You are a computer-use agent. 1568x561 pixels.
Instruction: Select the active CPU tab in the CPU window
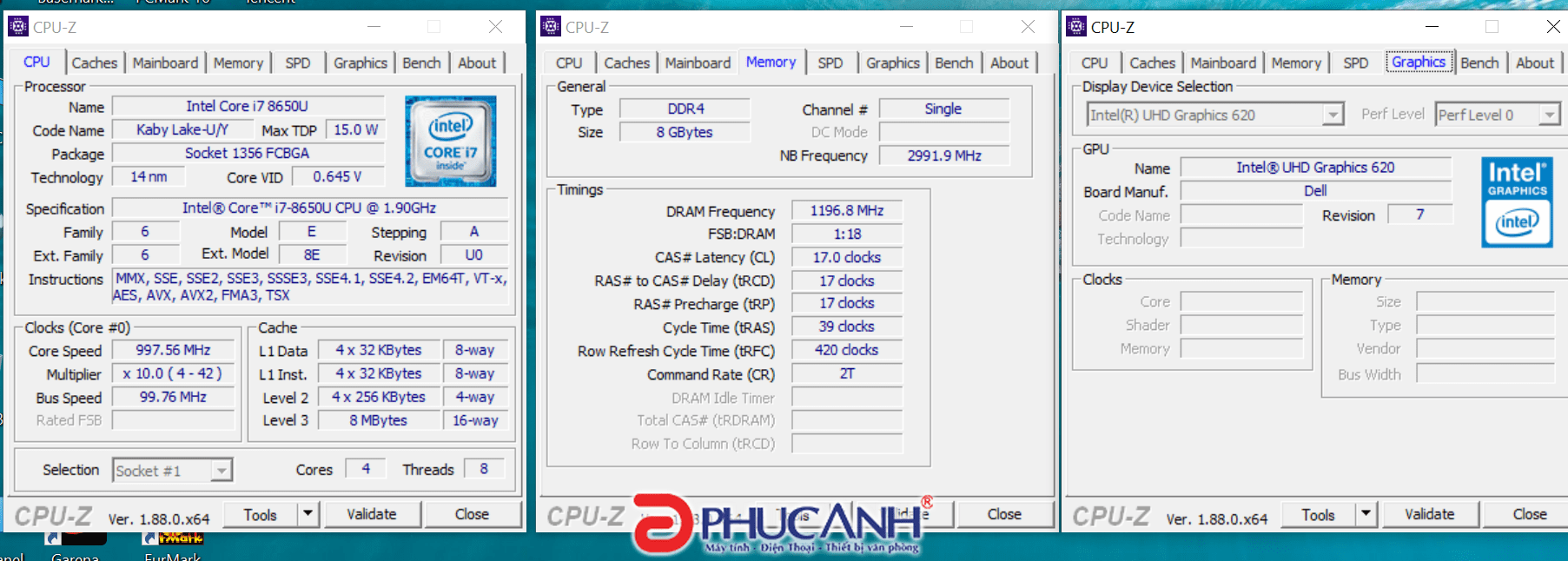click(36, 62)
